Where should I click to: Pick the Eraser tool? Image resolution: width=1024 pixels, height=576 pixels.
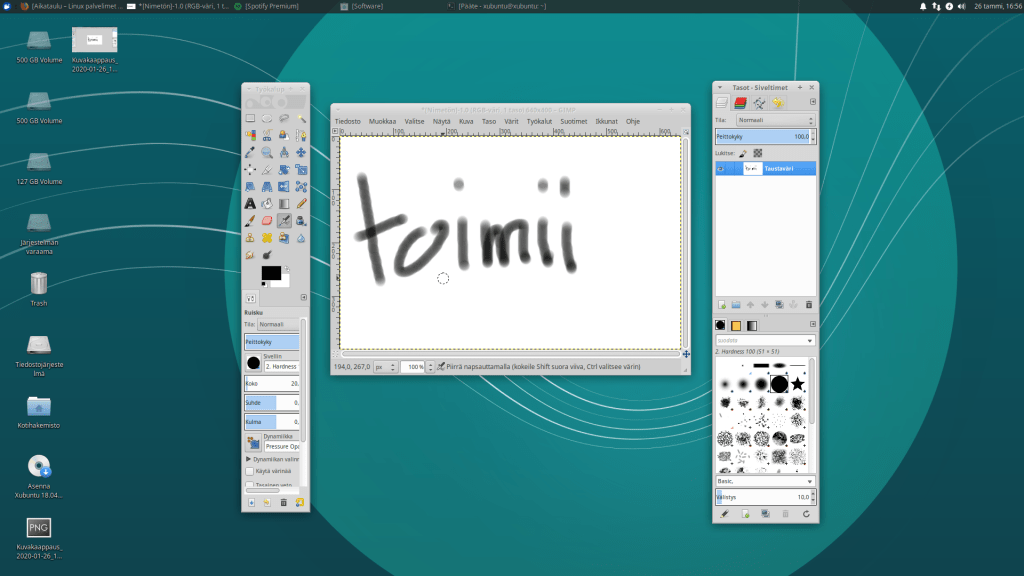(x=267, y=220)
